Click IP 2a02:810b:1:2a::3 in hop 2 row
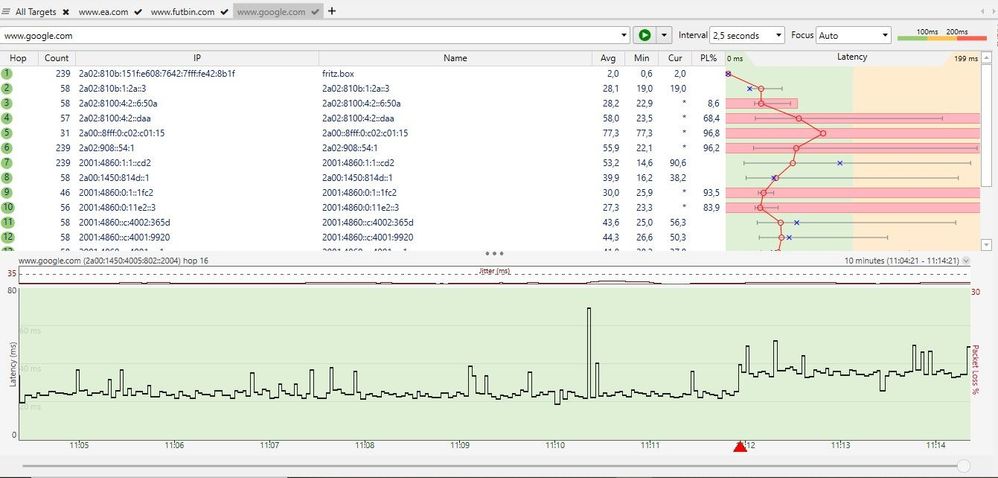This screenshot has height=478, width=998. pyautogui.click(x=113, y=88)
